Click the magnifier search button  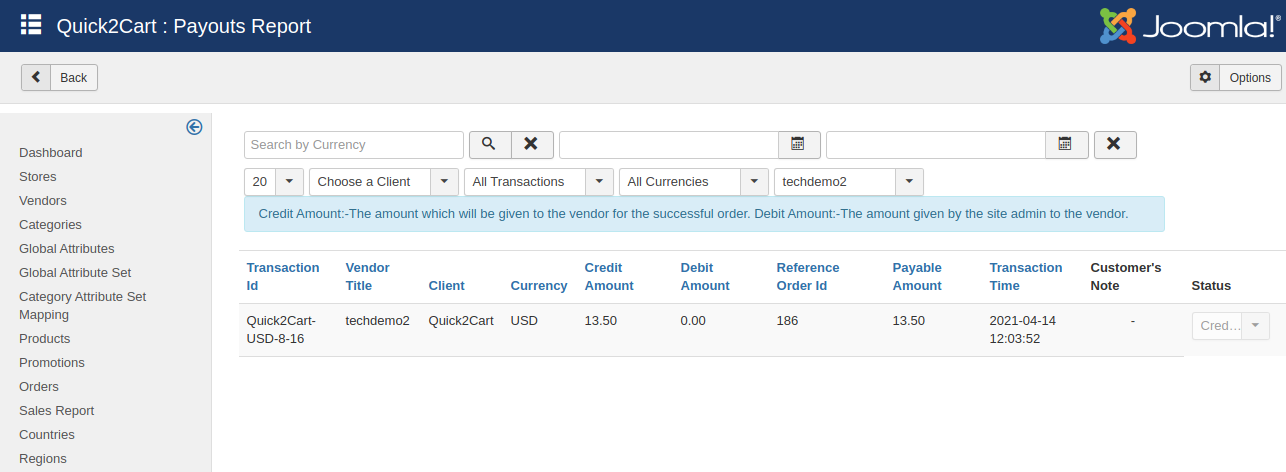[x=489, y=145]
